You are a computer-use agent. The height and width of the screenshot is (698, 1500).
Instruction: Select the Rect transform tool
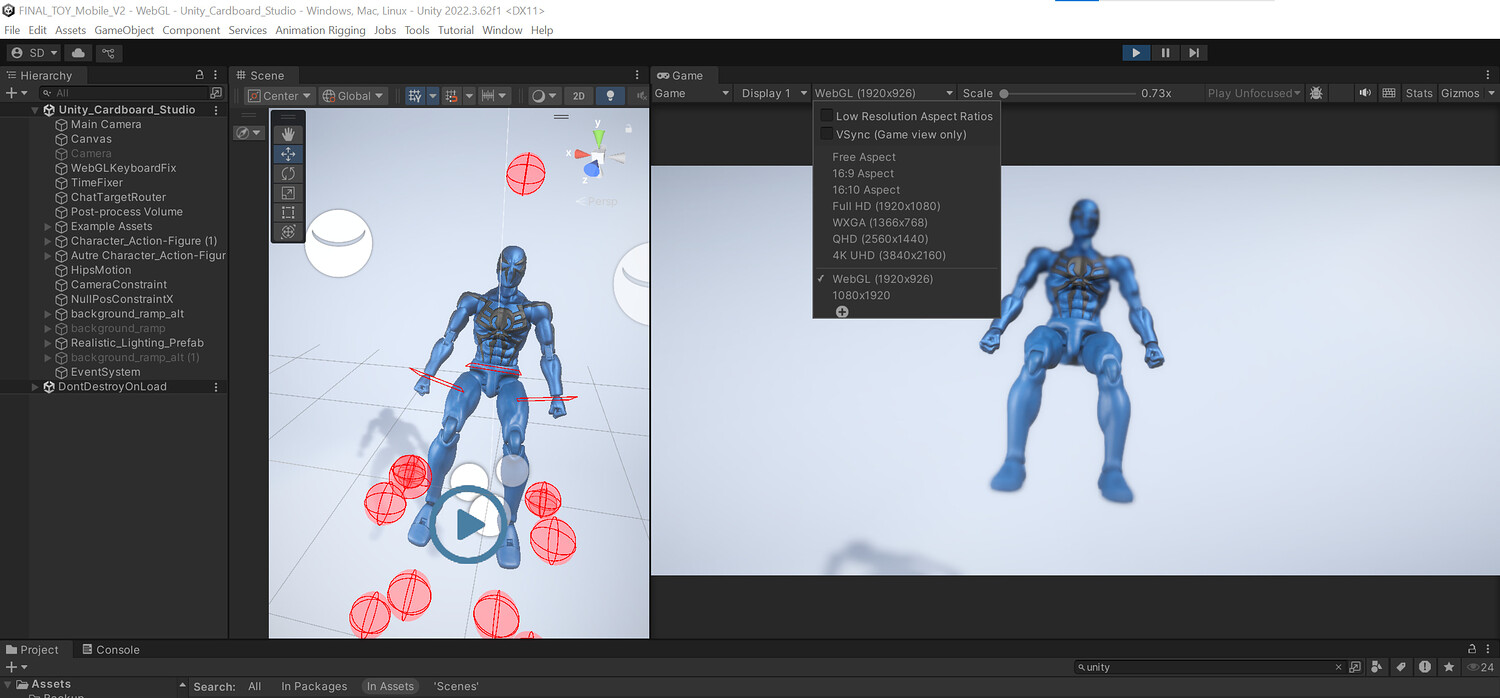point(288,212)
